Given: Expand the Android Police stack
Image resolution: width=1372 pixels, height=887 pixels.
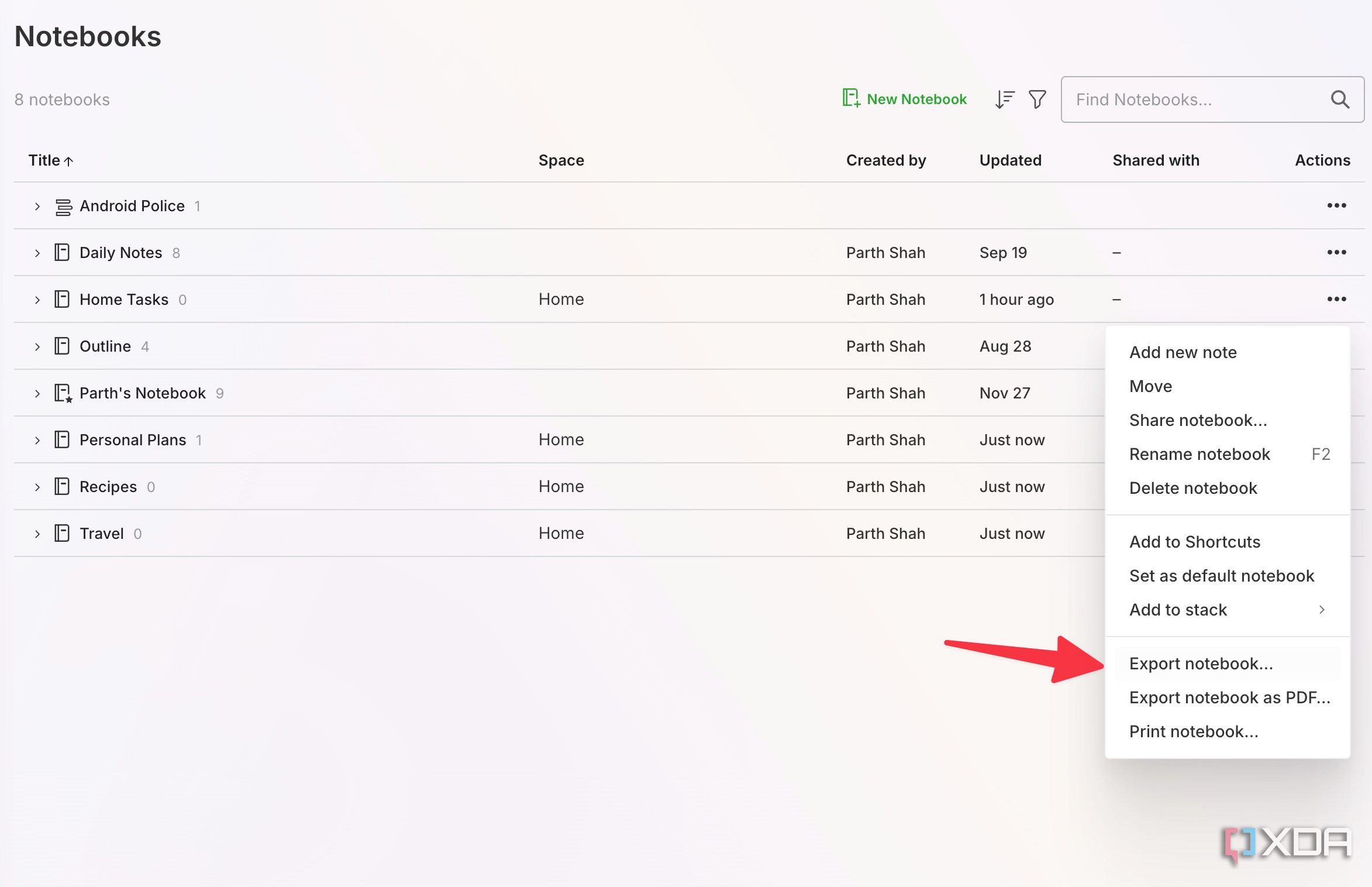Looking at the screenshot, I should (37, 207).
